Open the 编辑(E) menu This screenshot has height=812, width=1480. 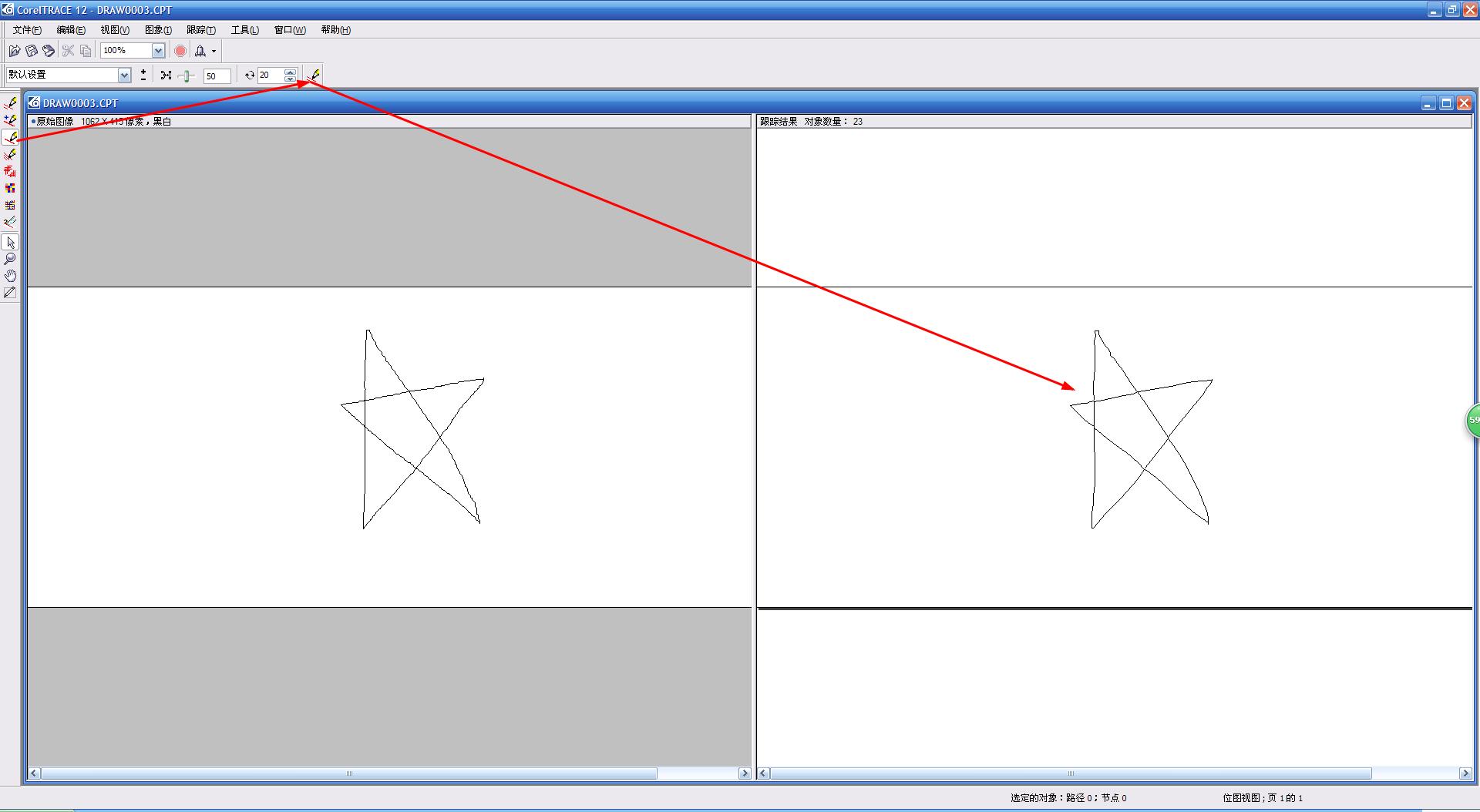71,30
